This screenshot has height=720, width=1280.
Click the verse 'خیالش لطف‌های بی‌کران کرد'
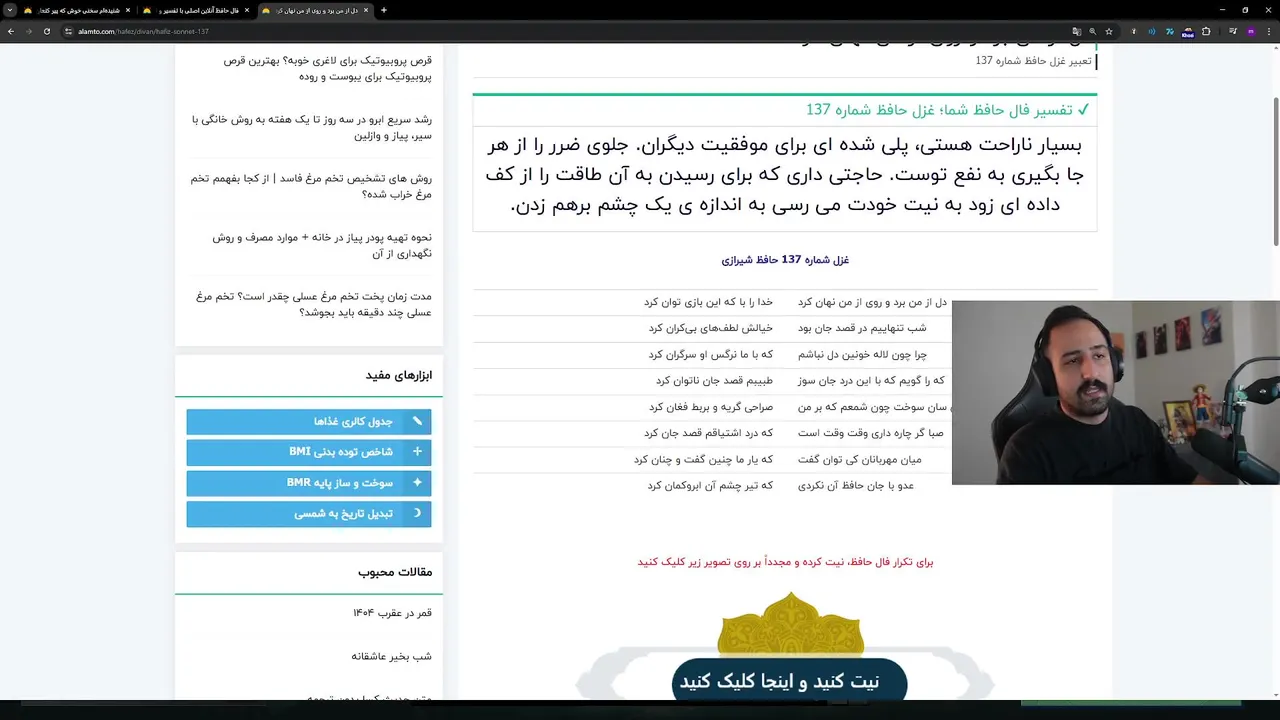pos(710,328)
